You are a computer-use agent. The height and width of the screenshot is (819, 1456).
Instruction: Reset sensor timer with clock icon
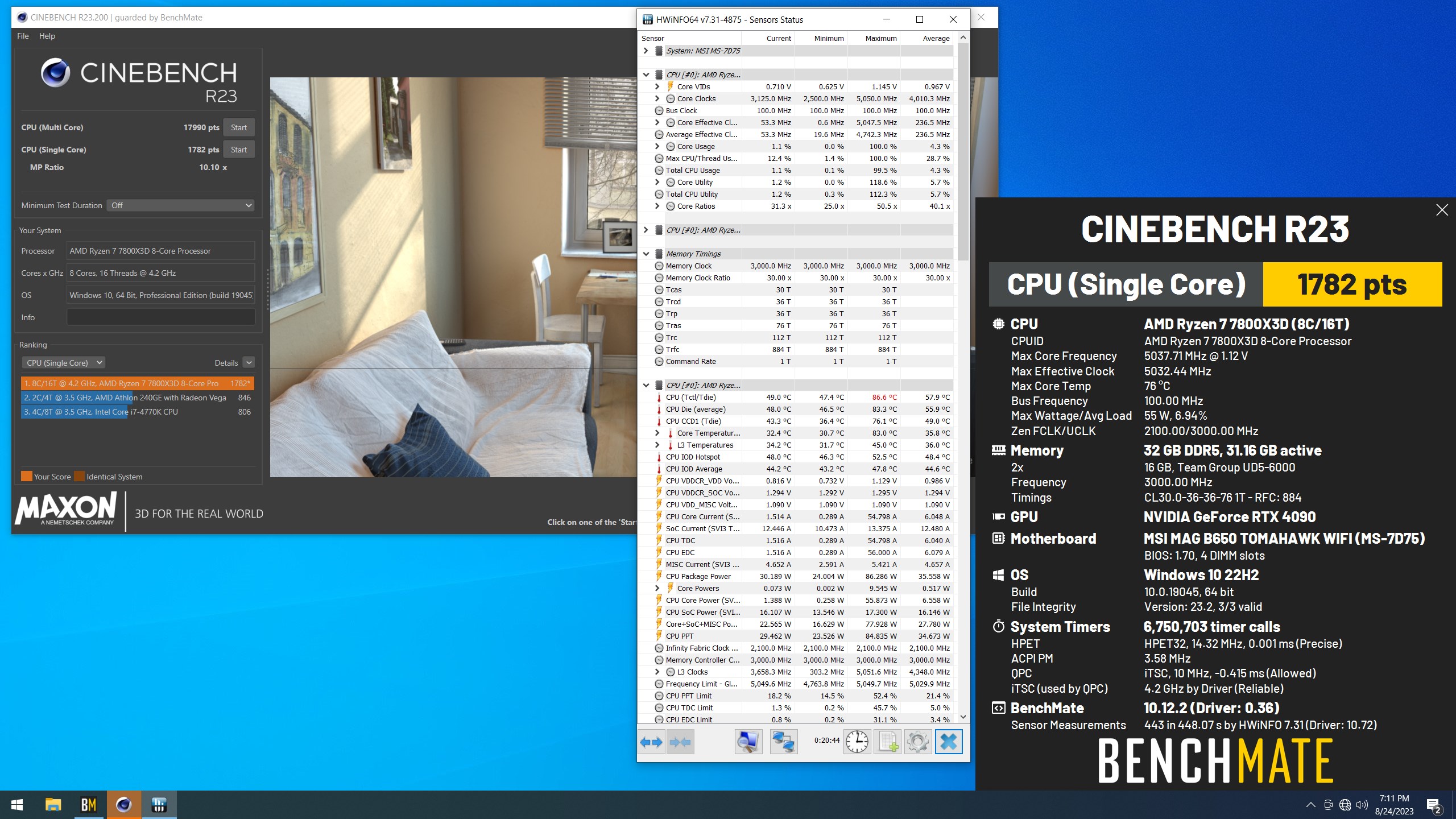click(857, 742)
